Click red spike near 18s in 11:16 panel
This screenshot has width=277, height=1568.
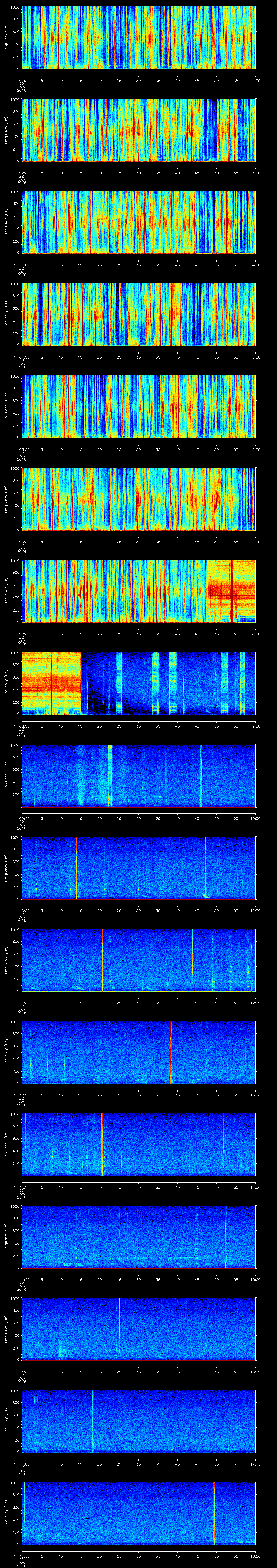point(93,1421)
